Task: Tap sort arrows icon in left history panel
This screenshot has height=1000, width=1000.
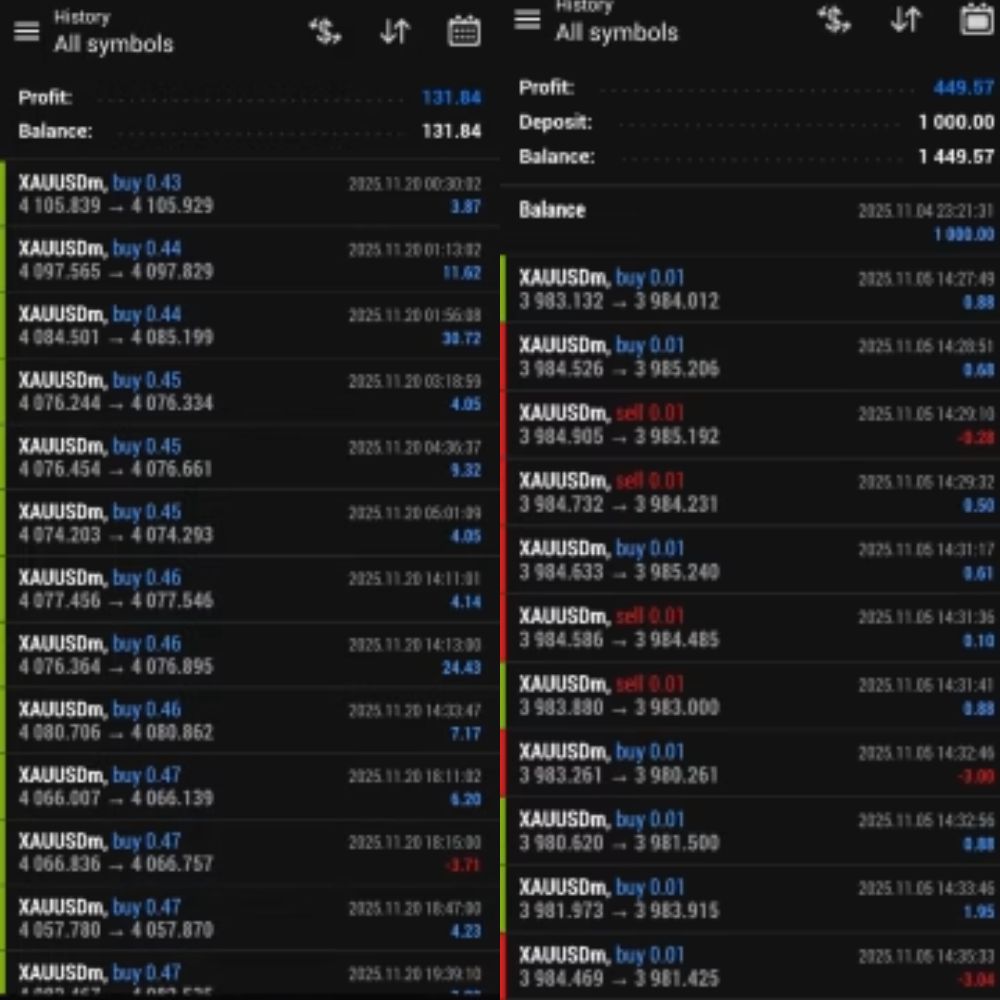Action: pyautogui.click(x=395, y=32)
